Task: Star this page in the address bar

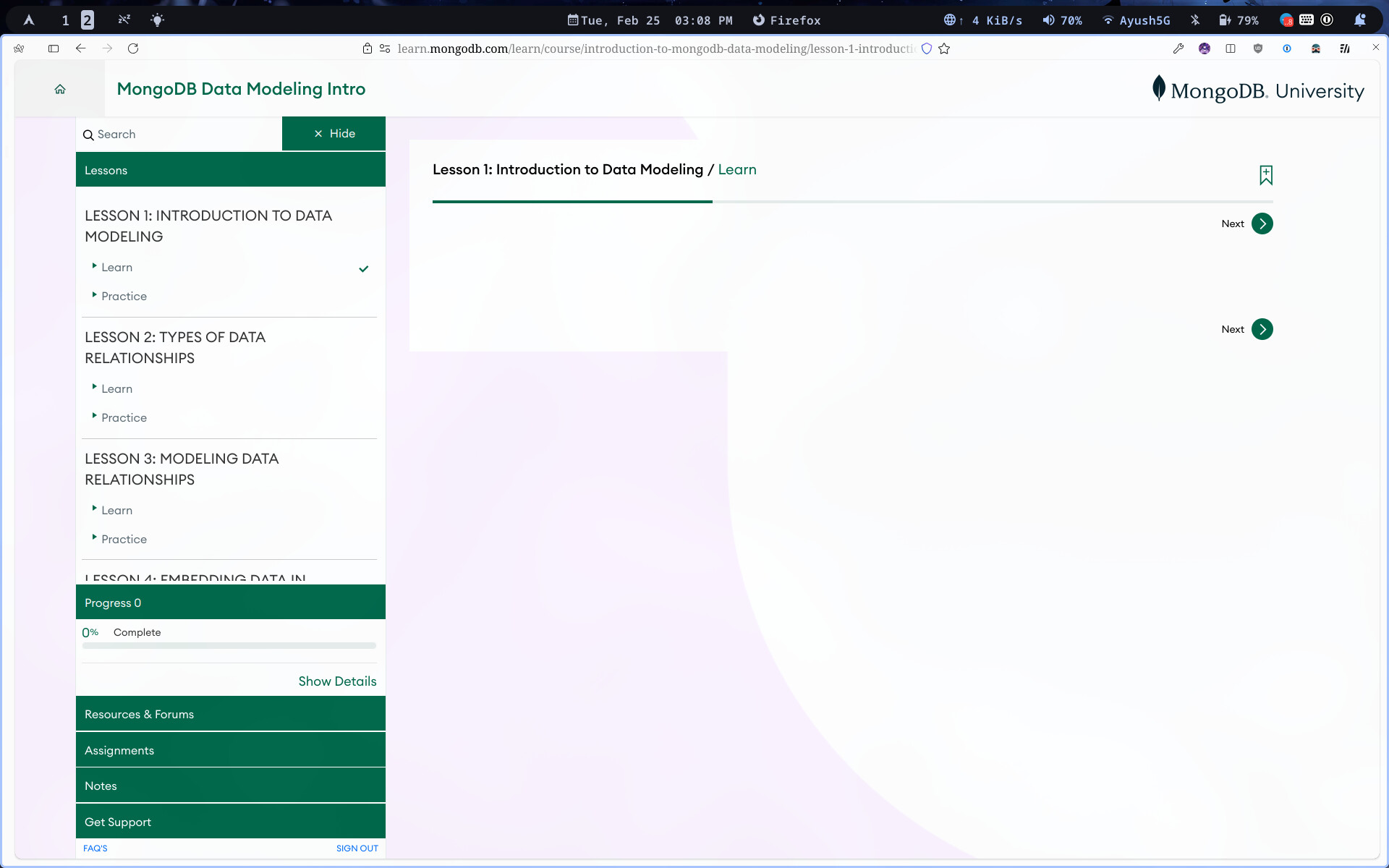Action: [944, 48]
